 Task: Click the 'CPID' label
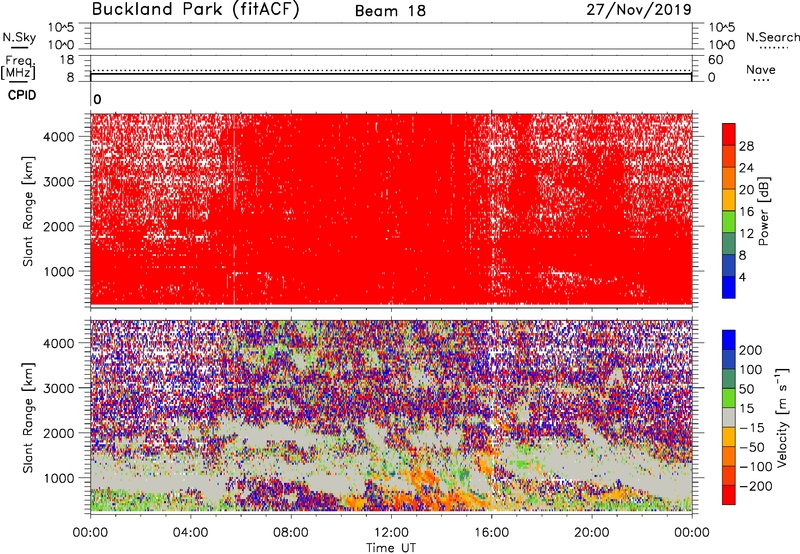pos(22,95)
